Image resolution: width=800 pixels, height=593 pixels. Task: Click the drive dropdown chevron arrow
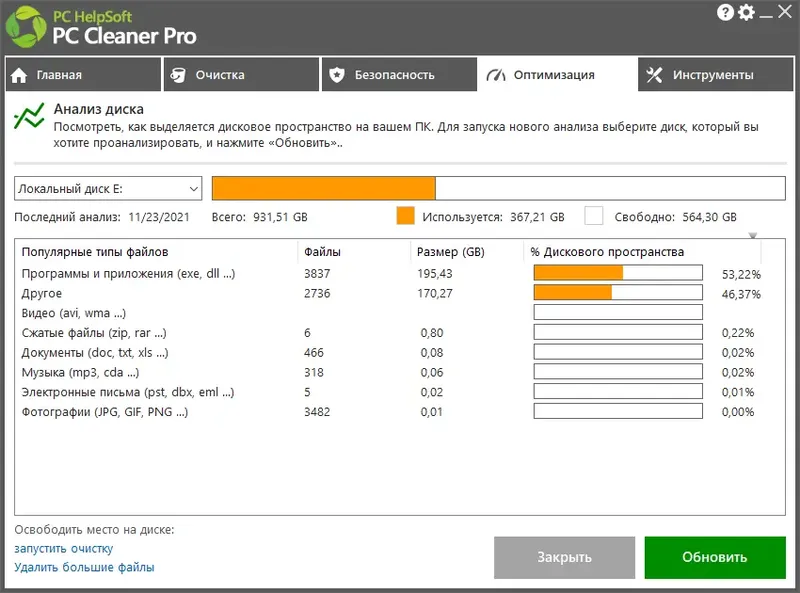point(194,189)
